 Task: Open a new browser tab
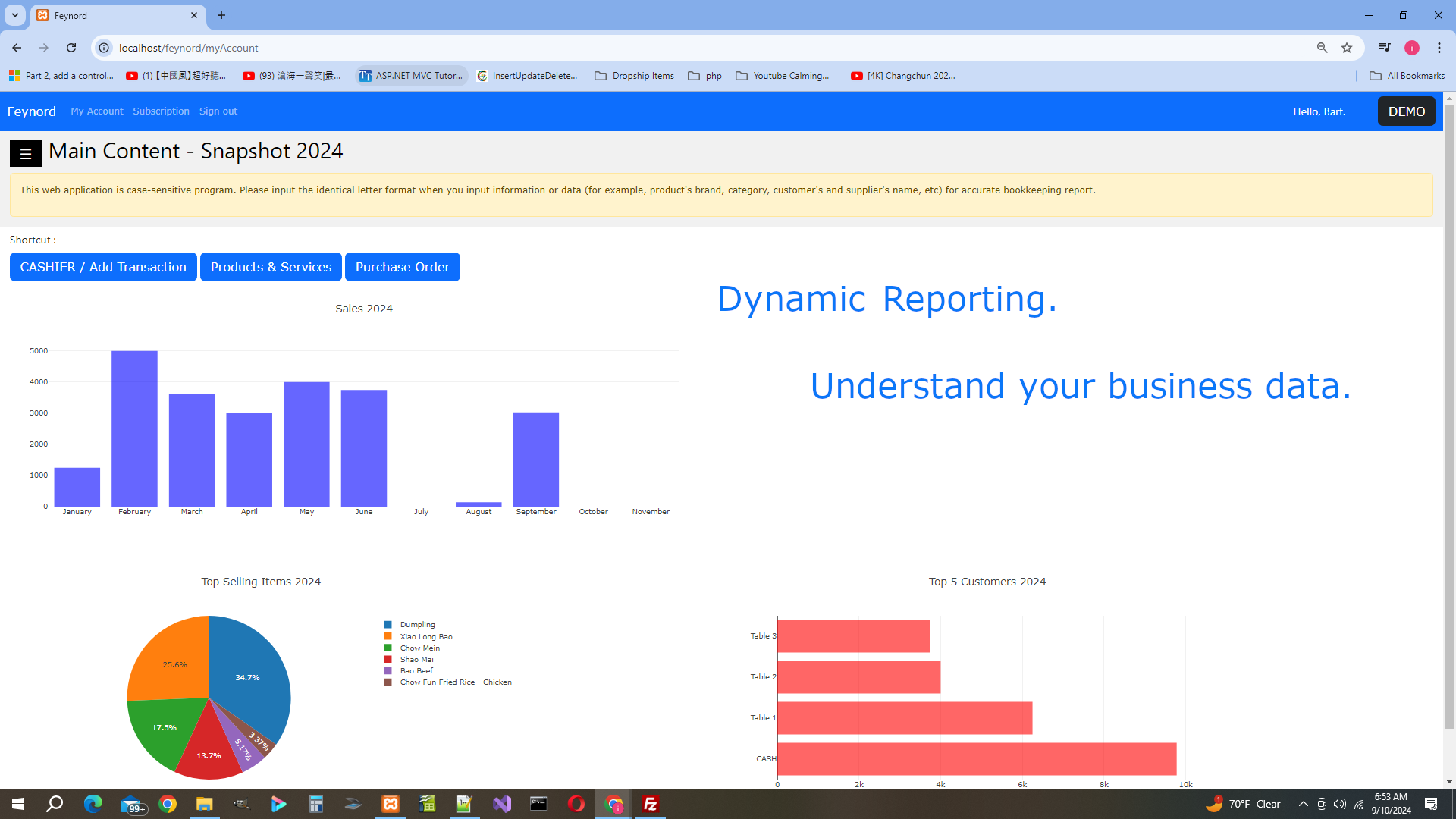tap(221, 15)
